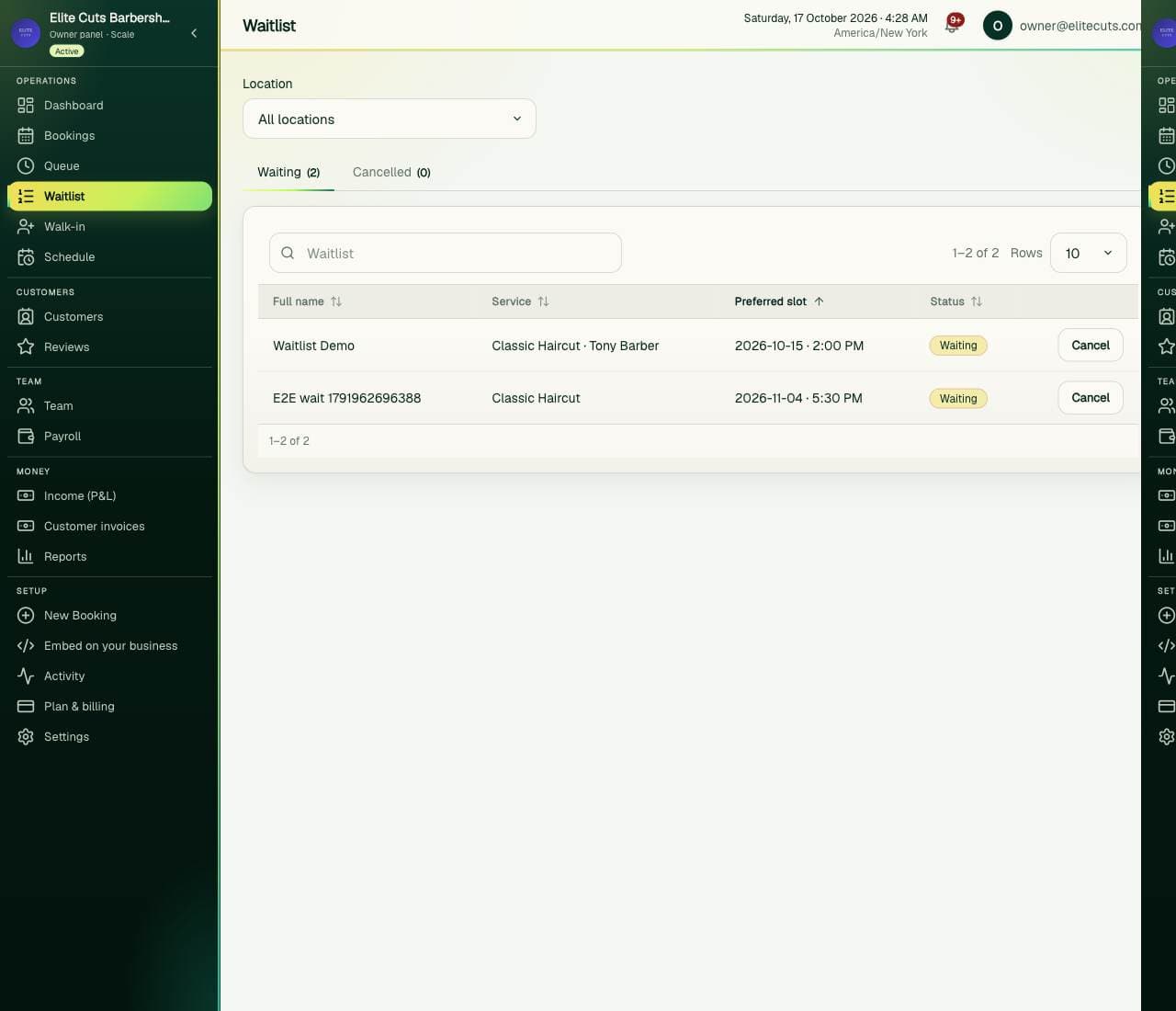Sort table by Preferred slot column

click(779, 301)
